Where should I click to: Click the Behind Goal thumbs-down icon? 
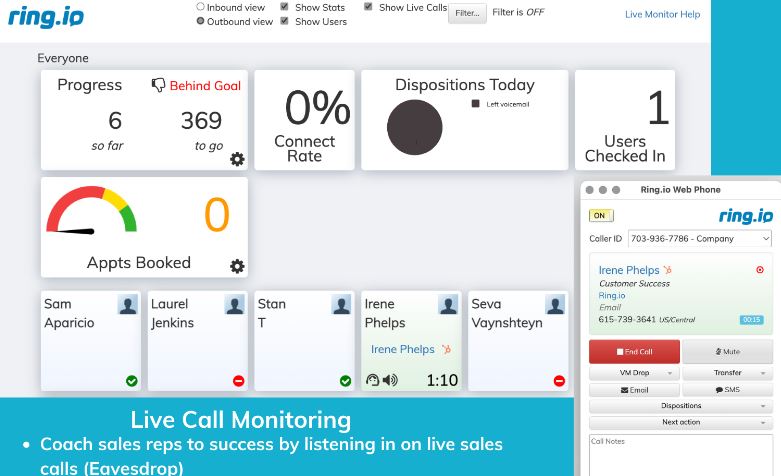(158, 85)
